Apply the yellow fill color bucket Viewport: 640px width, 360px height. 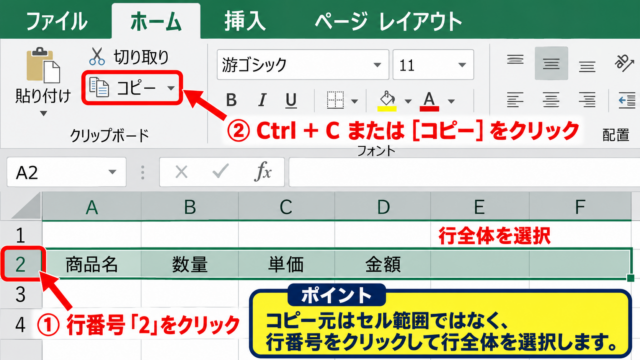click(x=387, y=100)
